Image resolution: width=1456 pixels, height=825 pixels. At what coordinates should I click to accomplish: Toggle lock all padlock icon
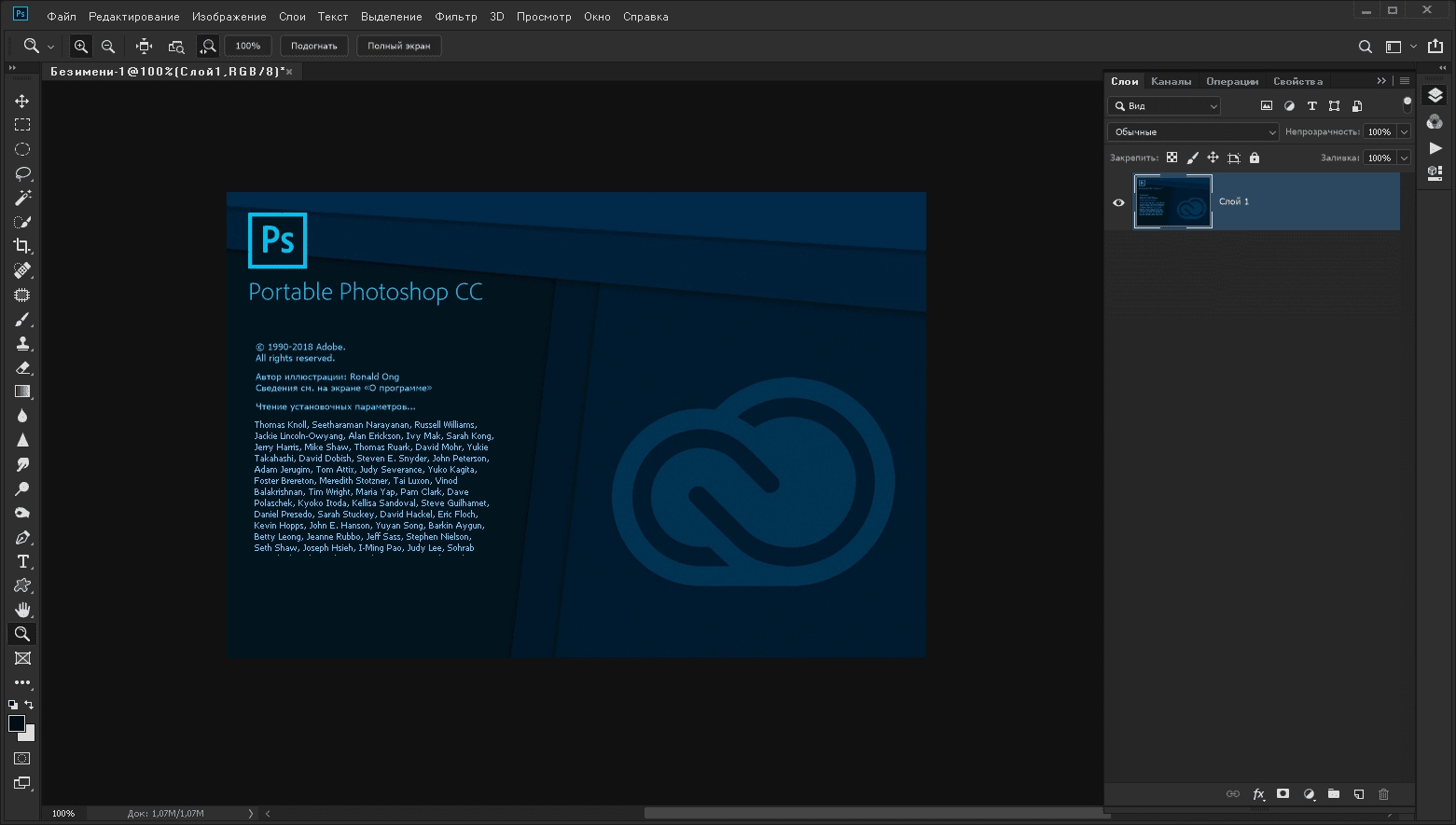(x=1255, y=158)
